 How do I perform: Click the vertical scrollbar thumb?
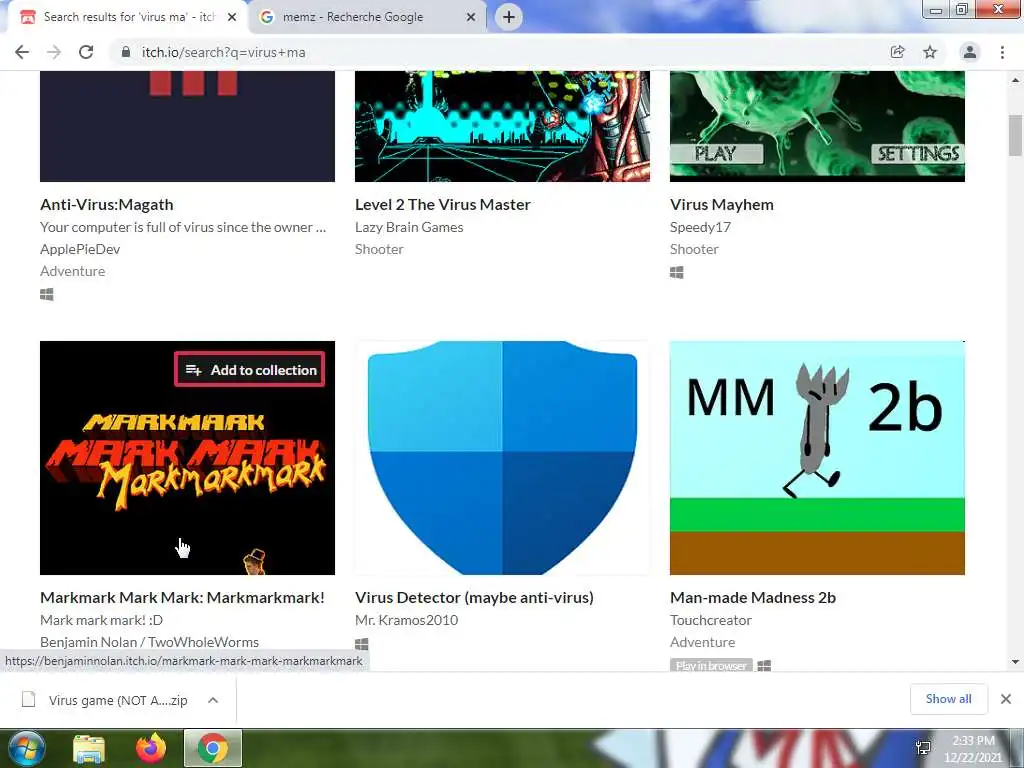(x=1016, y=135)
